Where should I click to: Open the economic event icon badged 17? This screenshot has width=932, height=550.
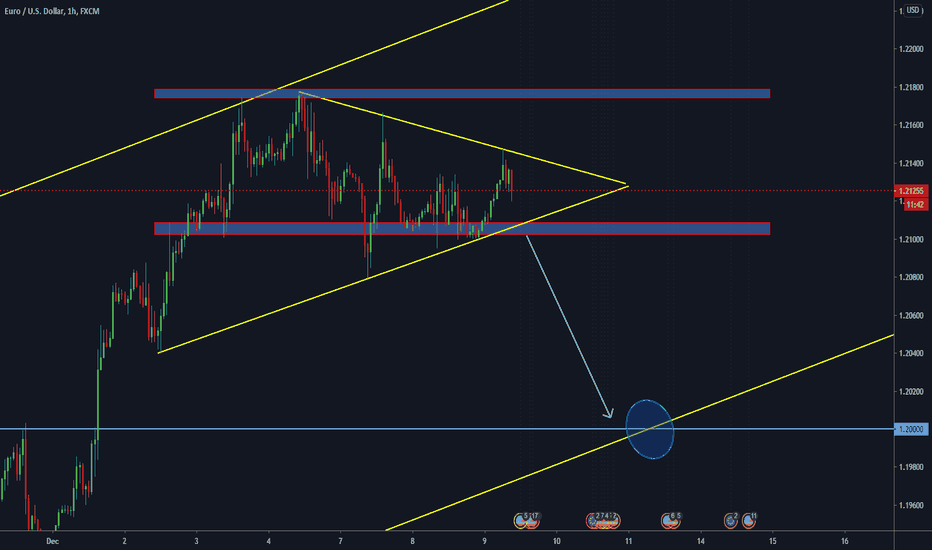point(531,521)
